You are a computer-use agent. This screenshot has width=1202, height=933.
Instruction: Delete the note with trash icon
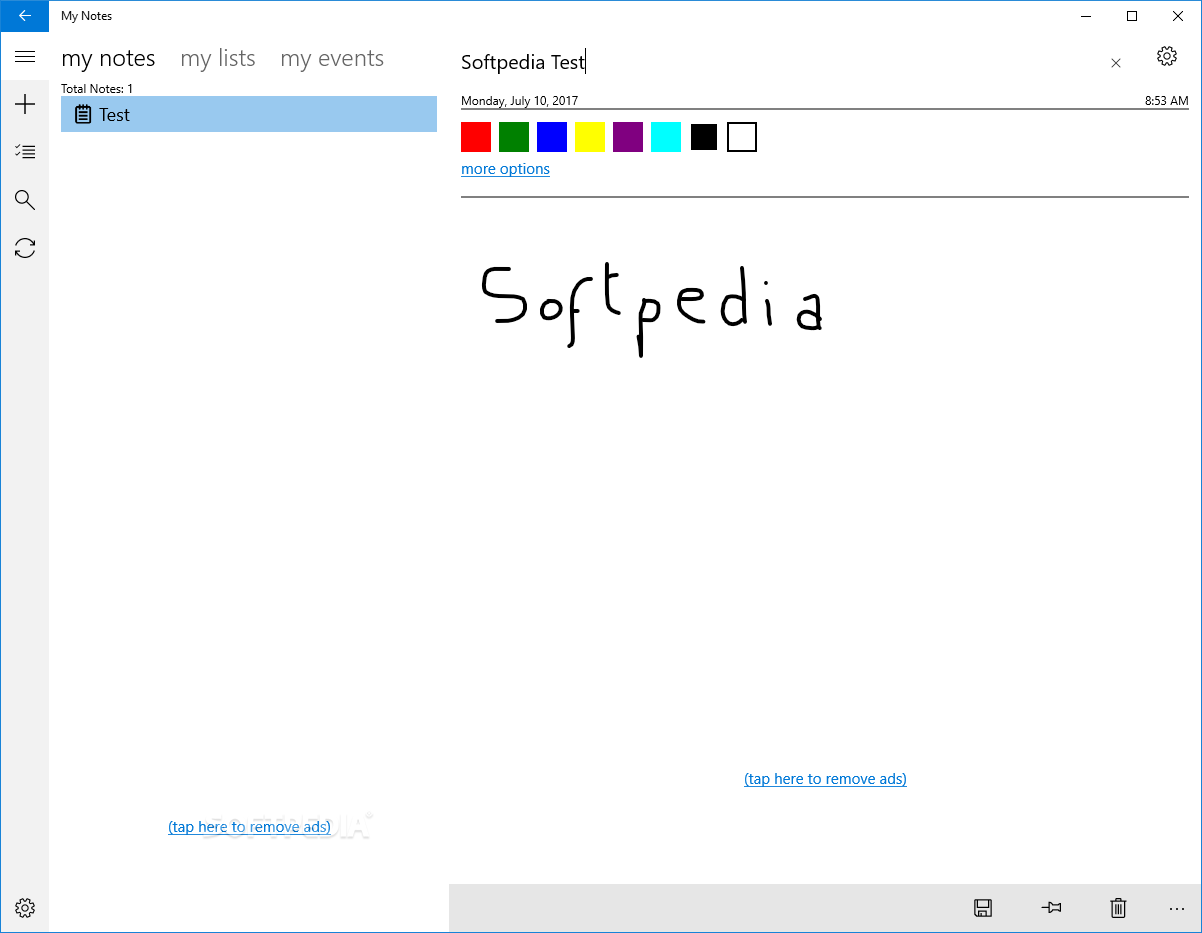click(x=1118, y=908)
